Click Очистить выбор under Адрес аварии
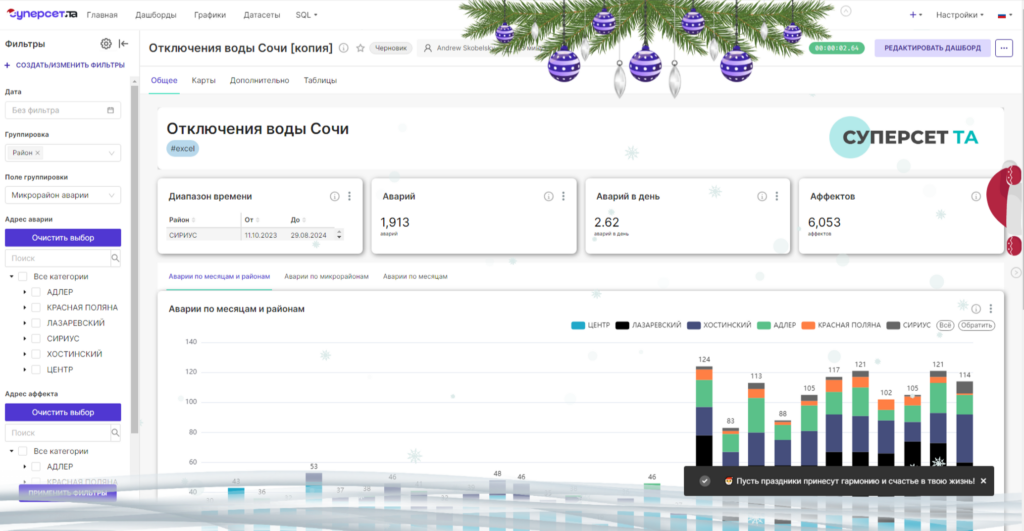 point(63,238)
